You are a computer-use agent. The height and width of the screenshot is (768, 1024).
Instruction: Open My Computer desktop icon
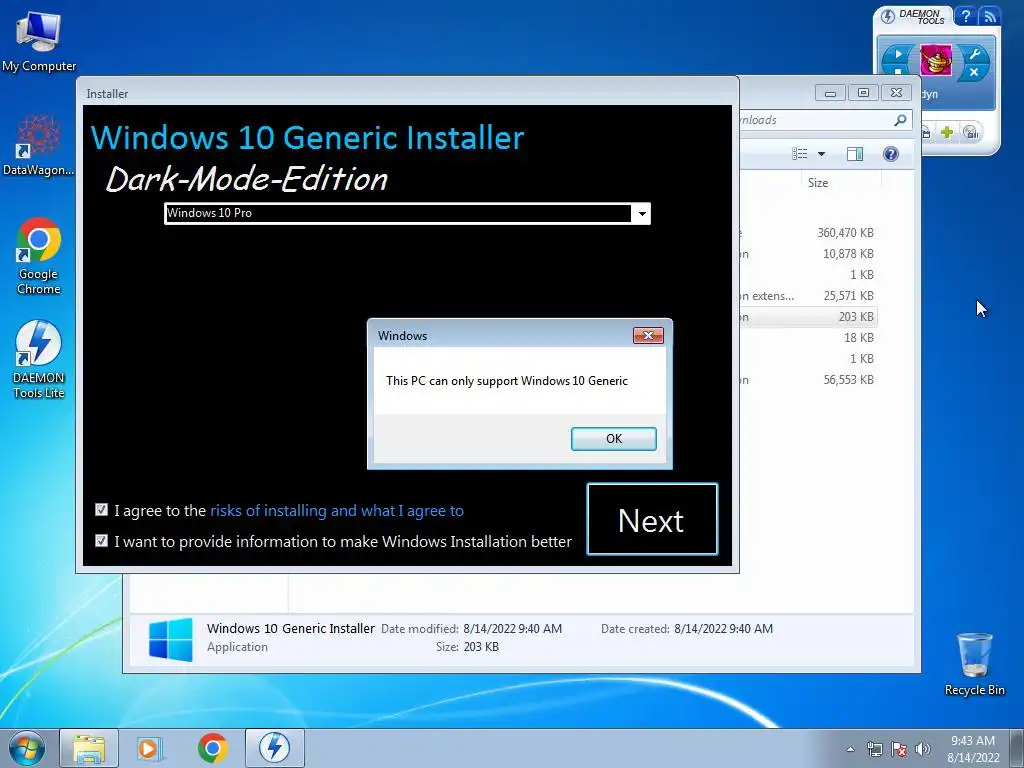click(x=39, y=40)
